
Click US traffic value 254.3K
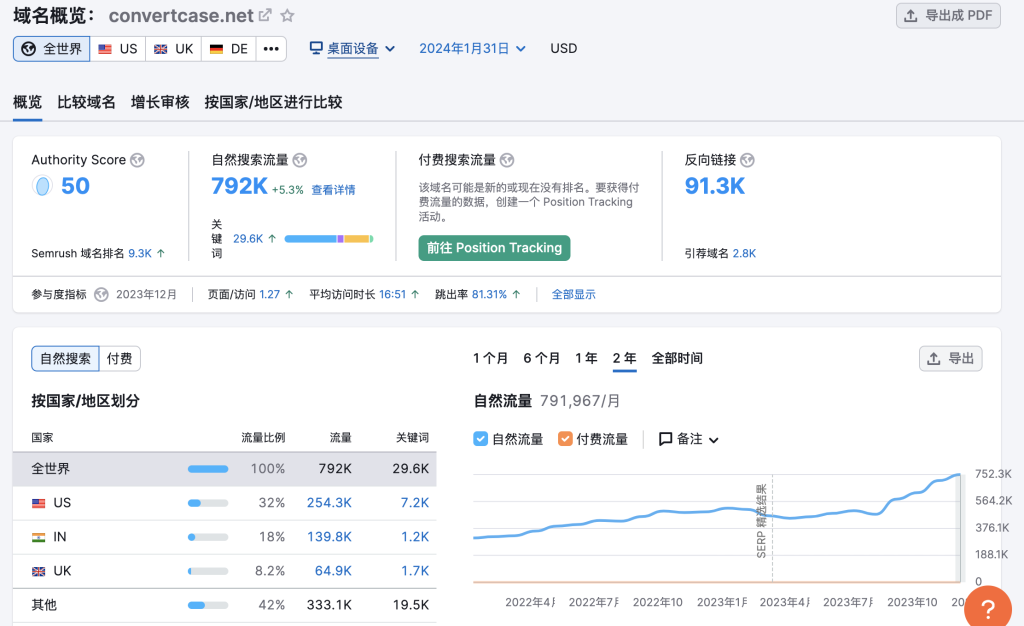(x=329, y=503)
